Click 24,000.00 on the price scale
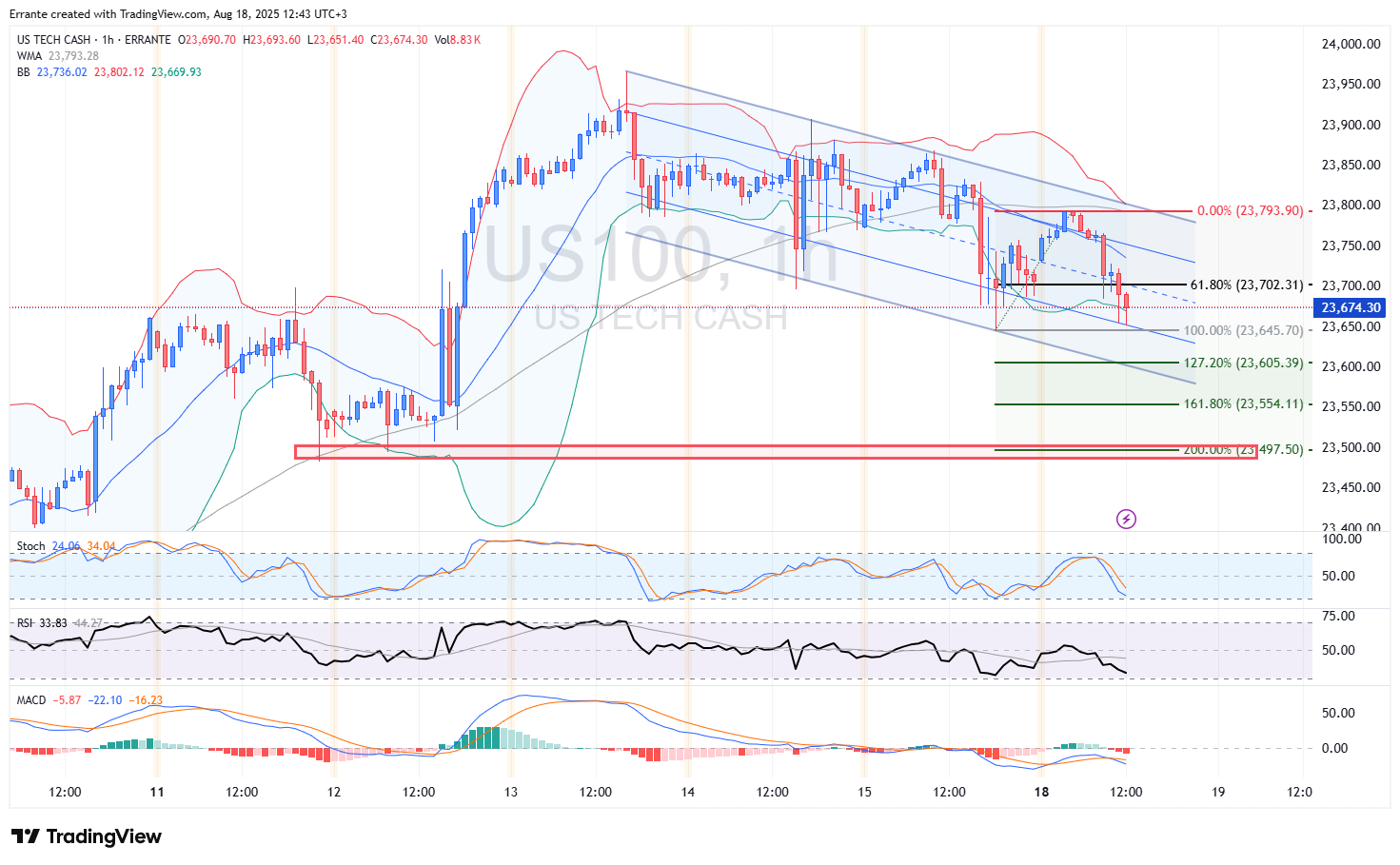 tap(1351, 44)
